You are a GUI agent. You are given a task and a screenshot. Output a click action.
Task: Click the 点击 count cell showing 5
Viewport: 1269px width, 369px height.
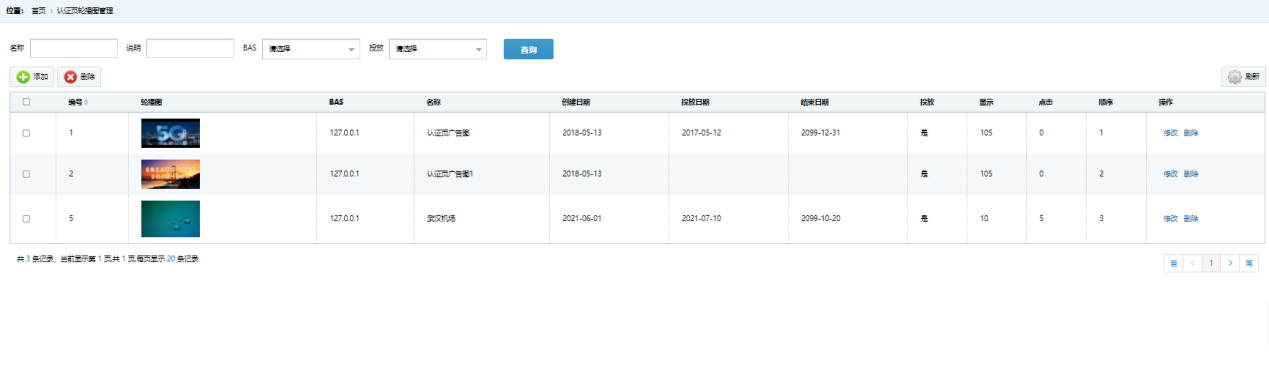point(1042,218)
